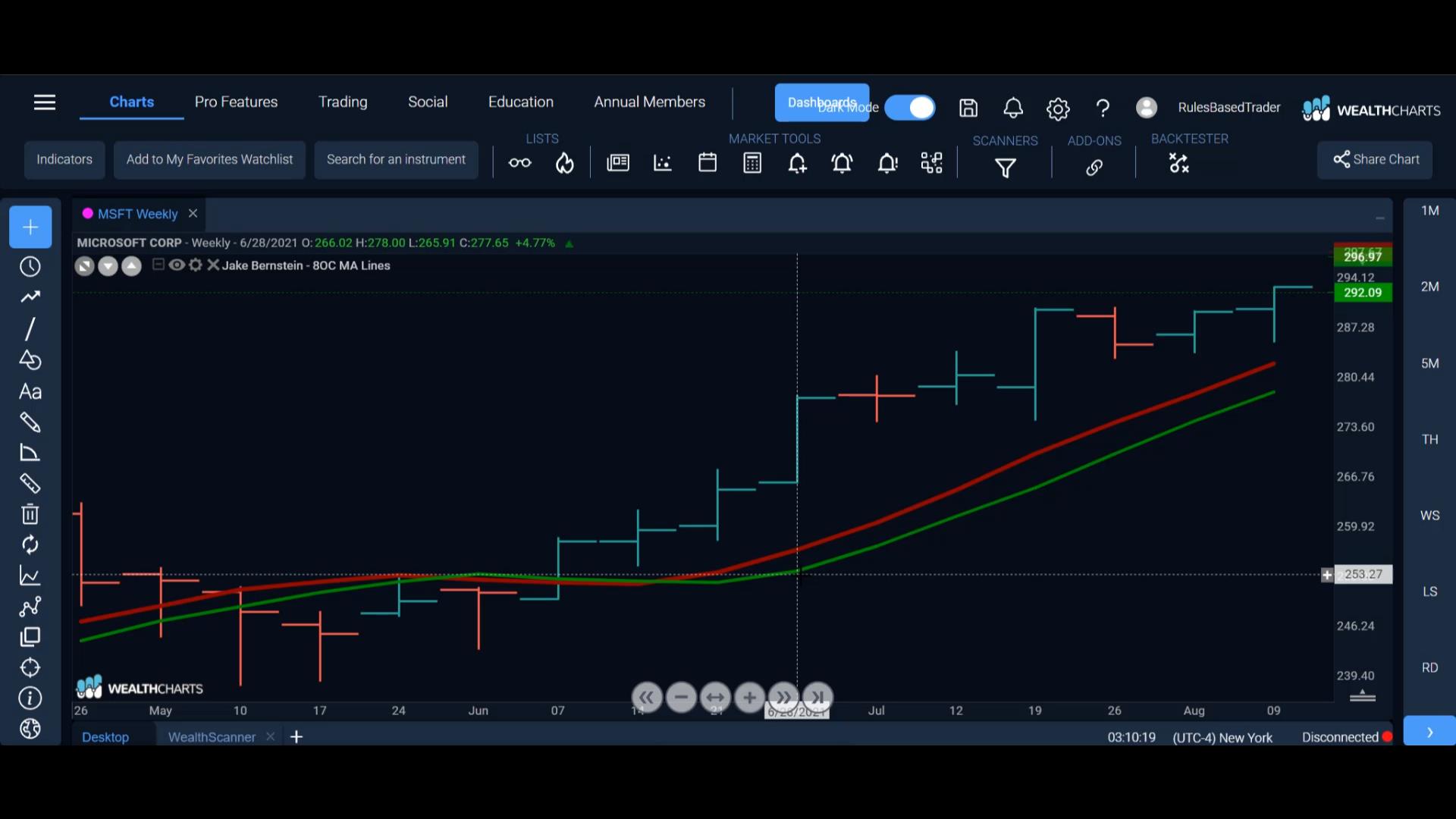The image size is (1456, 819).
Task: Open the flame hot list icon
Action: [565, 163]
